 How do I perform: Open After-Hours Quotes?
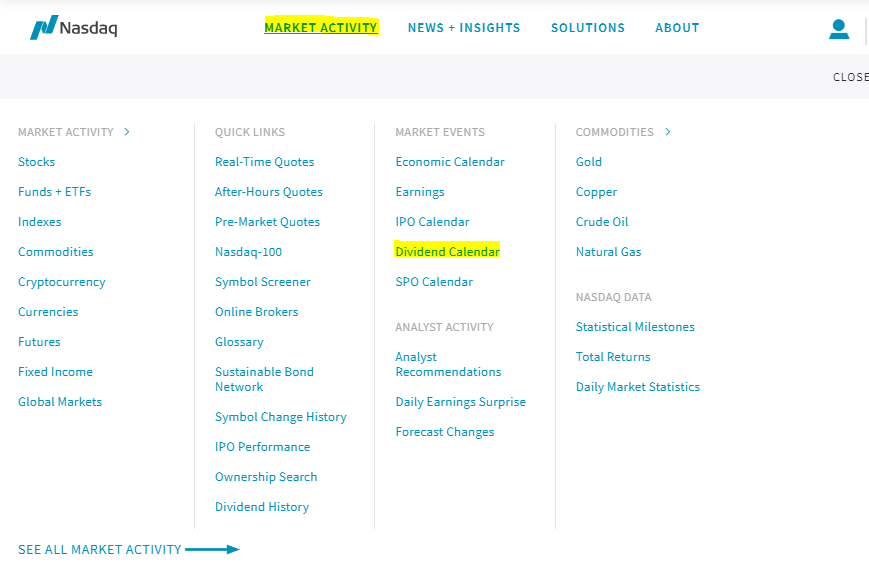[269, 192]
